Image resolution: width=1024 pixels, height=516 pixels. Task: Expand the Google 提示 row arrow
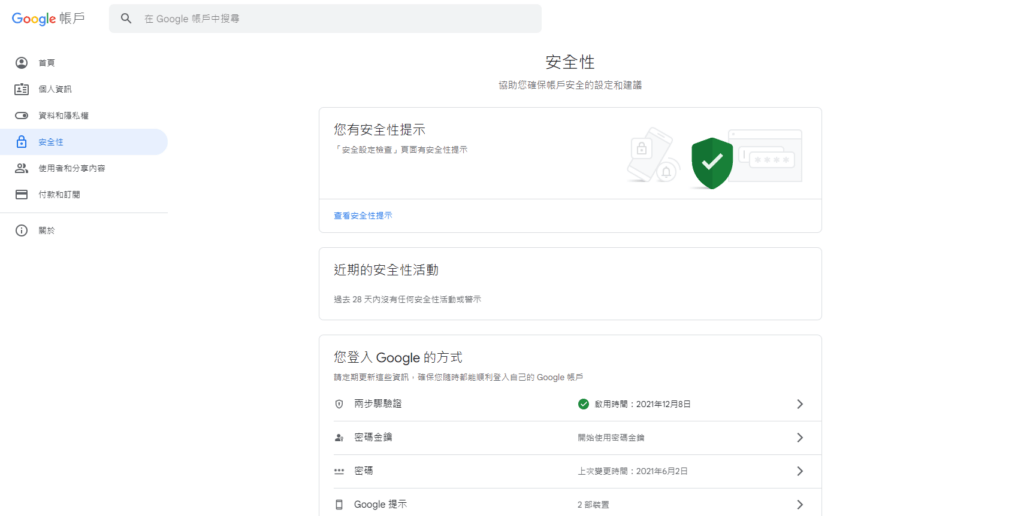tap(799, 504)
